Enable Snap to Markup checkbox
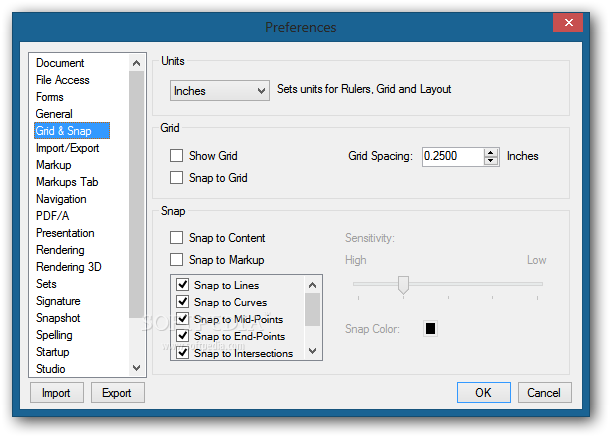The image size is (610, 437). pyautogui.click(x=177, y=260)
